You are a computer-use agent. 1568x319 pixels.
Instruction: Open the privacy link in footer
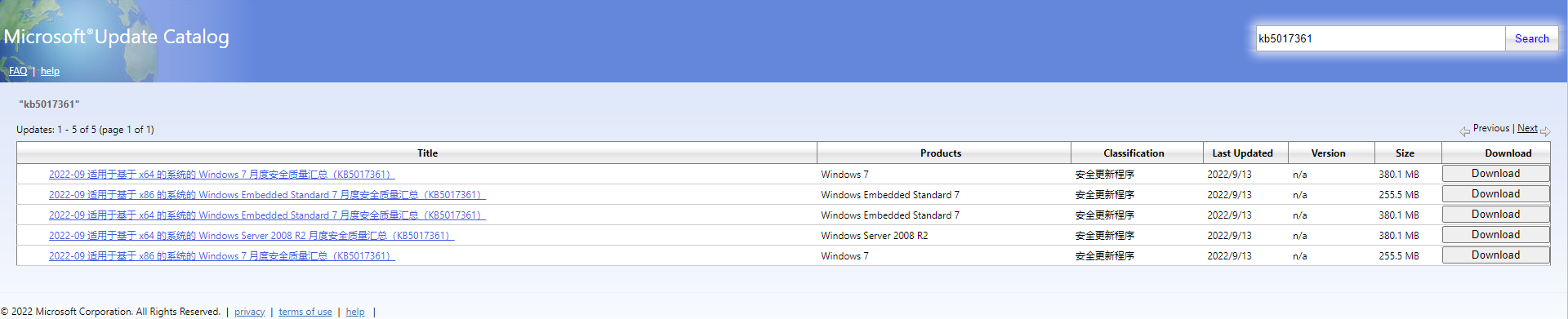[249, 312]
